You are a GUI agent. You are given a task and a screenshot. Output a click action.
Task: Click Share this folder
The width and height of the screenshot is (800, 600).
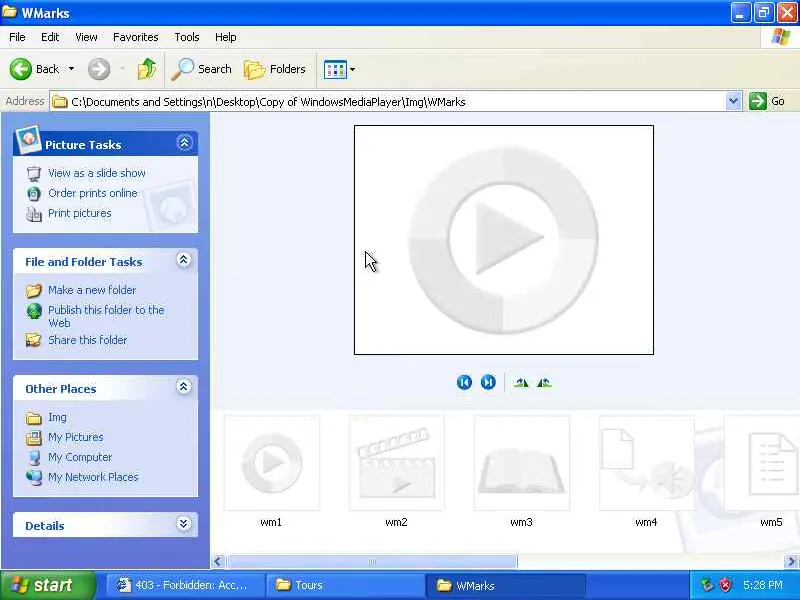(88, 340)
